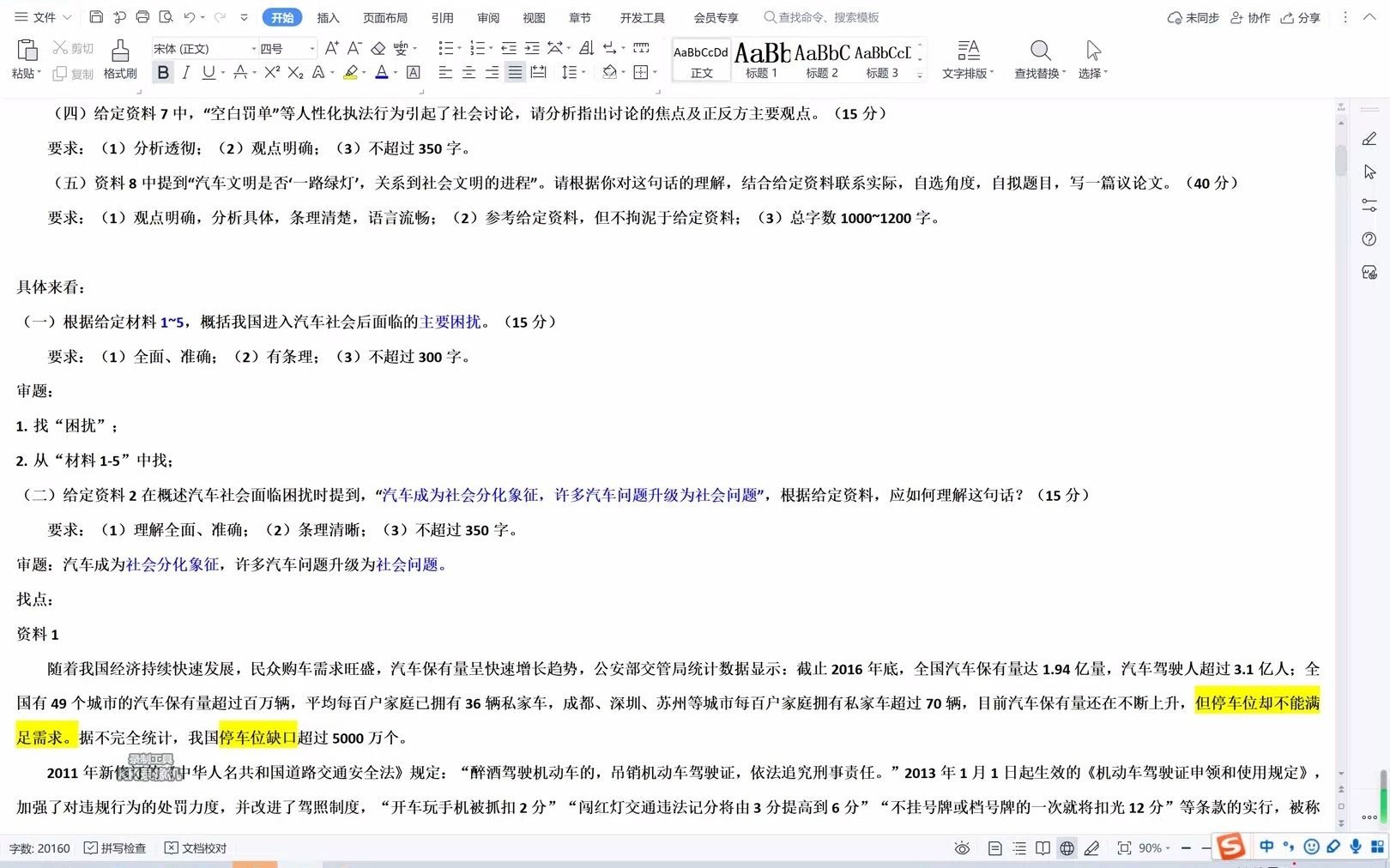Screen dimensions: 1390x868
Task: Click the settings sliders icon in the right sidebar
Action: pyautogui.click(x=1369, y=206)
